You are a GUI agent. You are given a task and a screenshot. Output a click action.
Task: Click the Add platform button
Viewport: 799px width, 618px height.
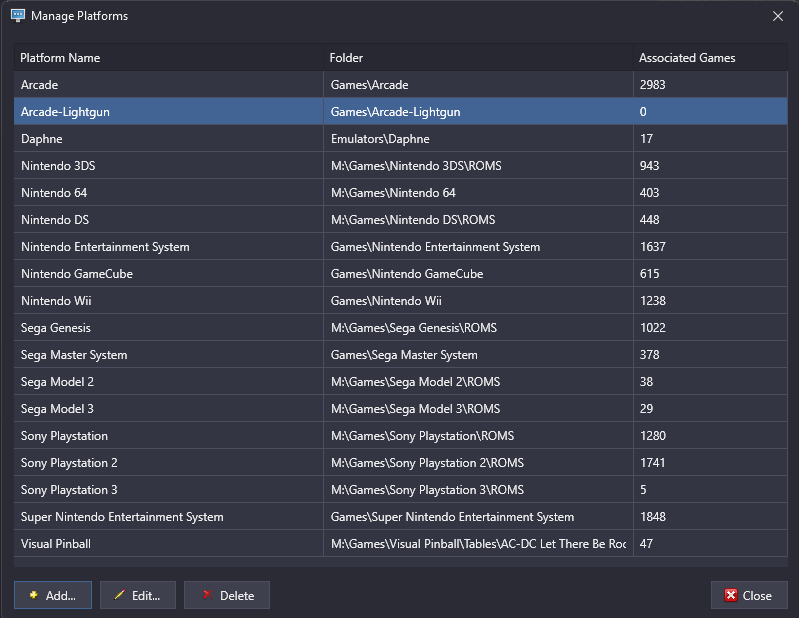click(x=53, y=595)
